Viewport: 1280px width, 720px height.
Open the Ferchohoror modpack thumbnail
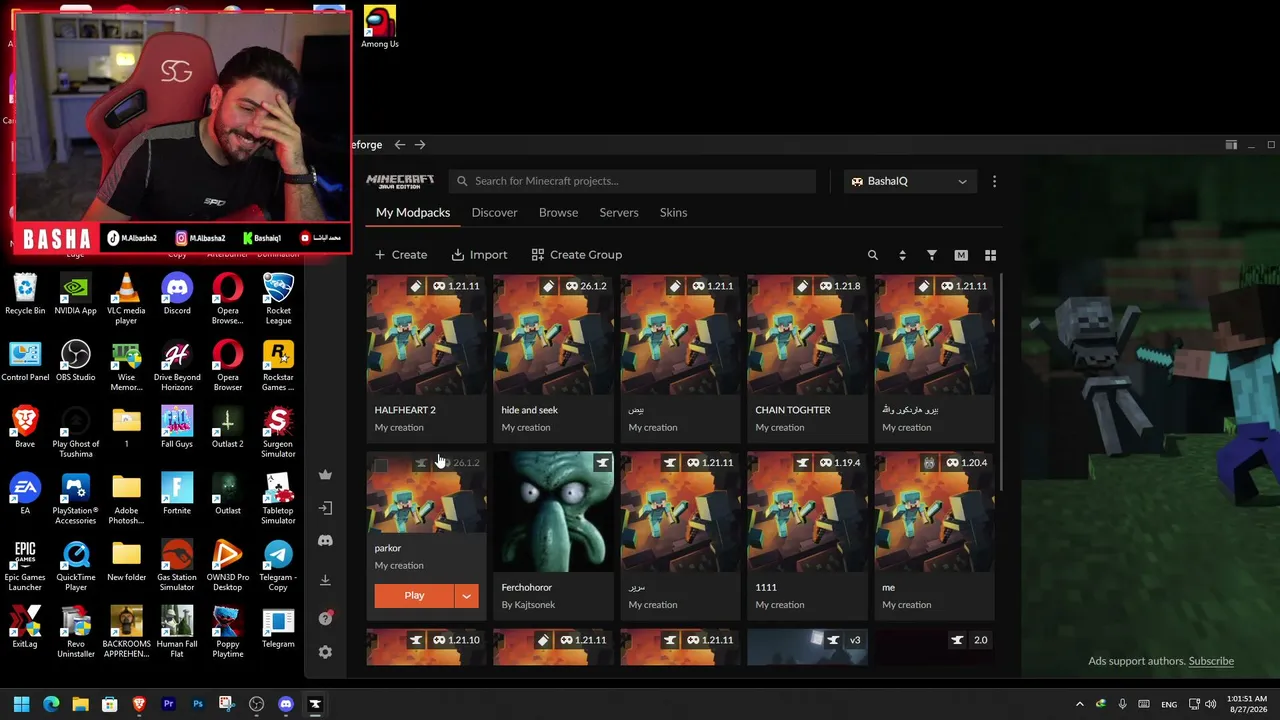554,512
